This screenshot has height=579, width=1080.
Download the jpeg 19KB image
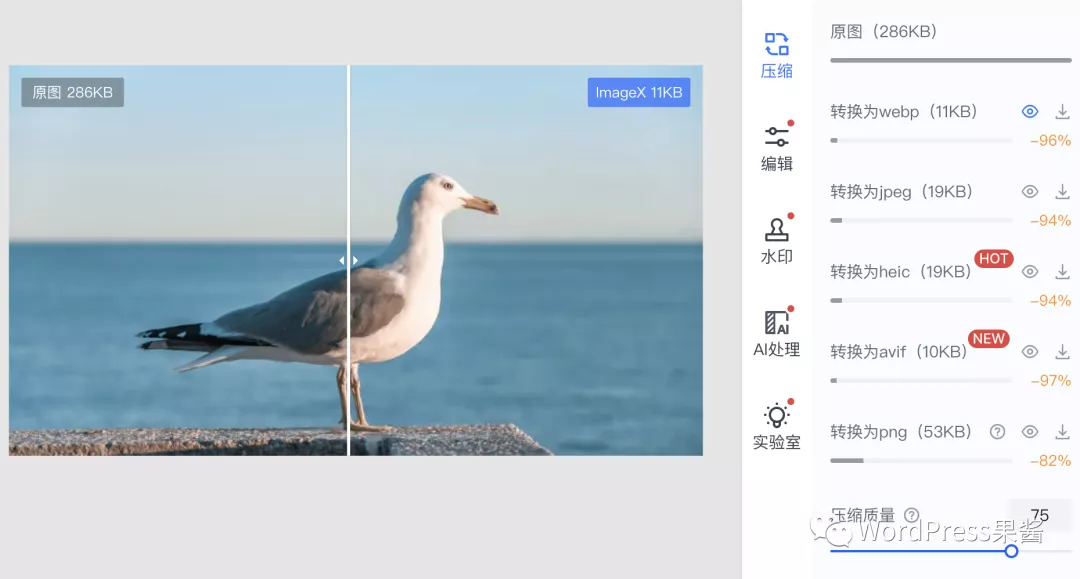coord(1062,191)
